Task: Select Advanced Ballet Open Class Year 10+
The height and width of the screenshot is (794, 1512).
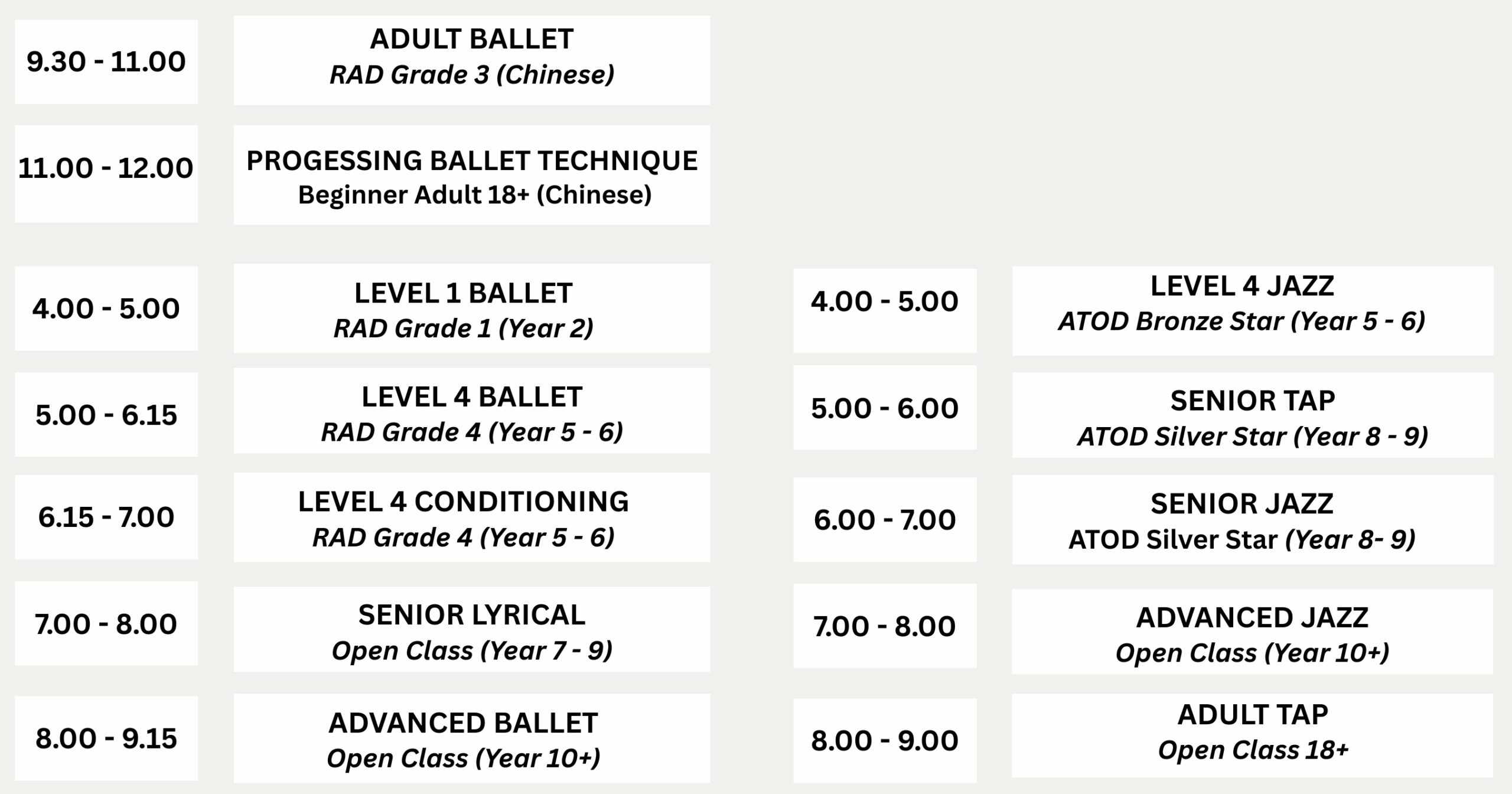Action: click(x=471, y=738)
